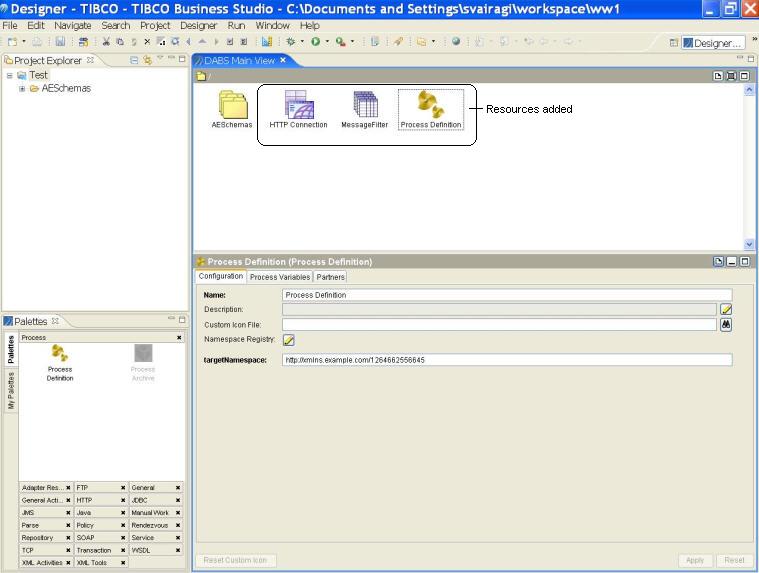Open the External Tools dropdown arrow
This screenshot has width=759, height=573.
coord(352,42)
